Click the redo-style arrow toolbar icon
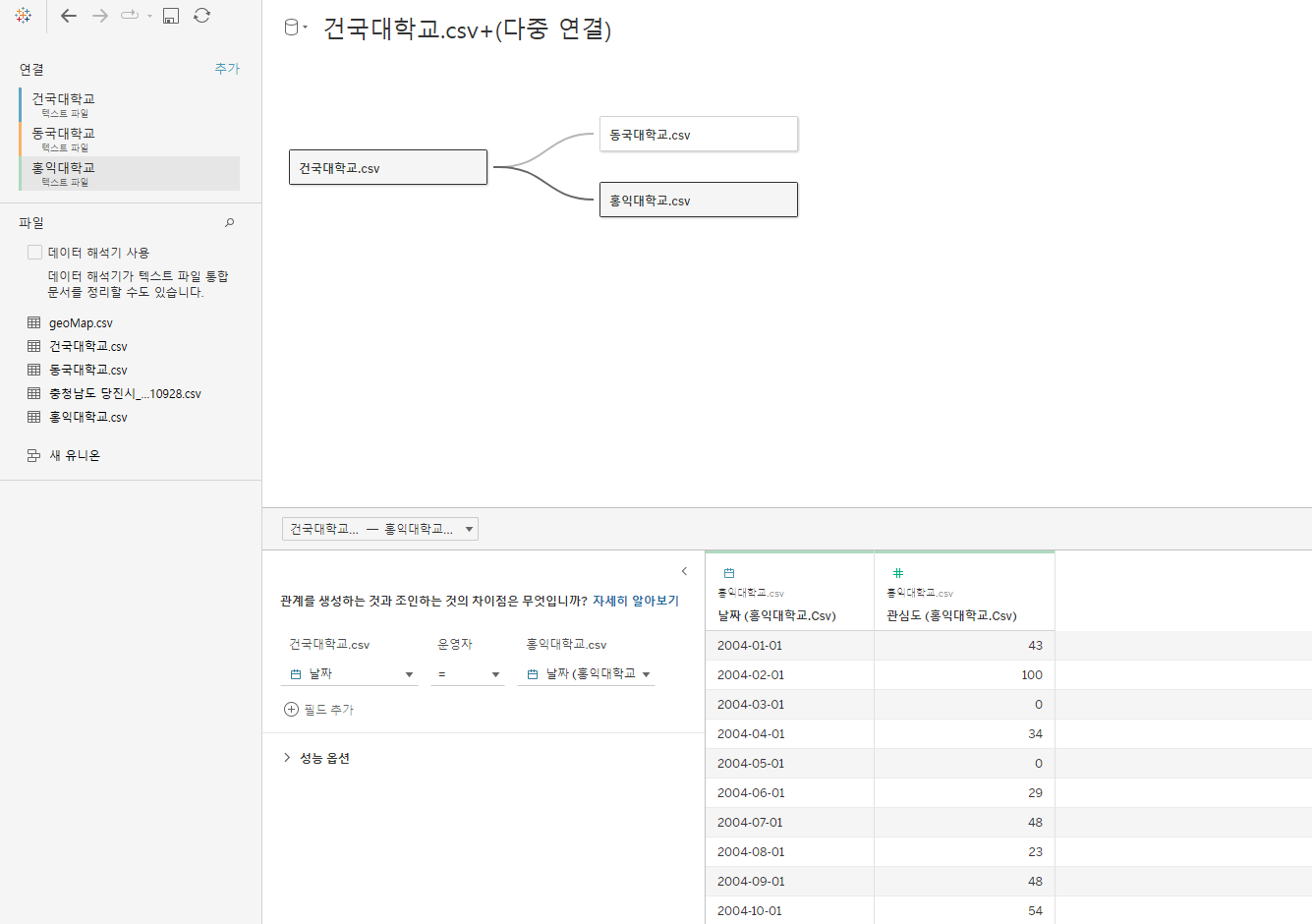The image size is (1312, 924). tap(130, 15)
